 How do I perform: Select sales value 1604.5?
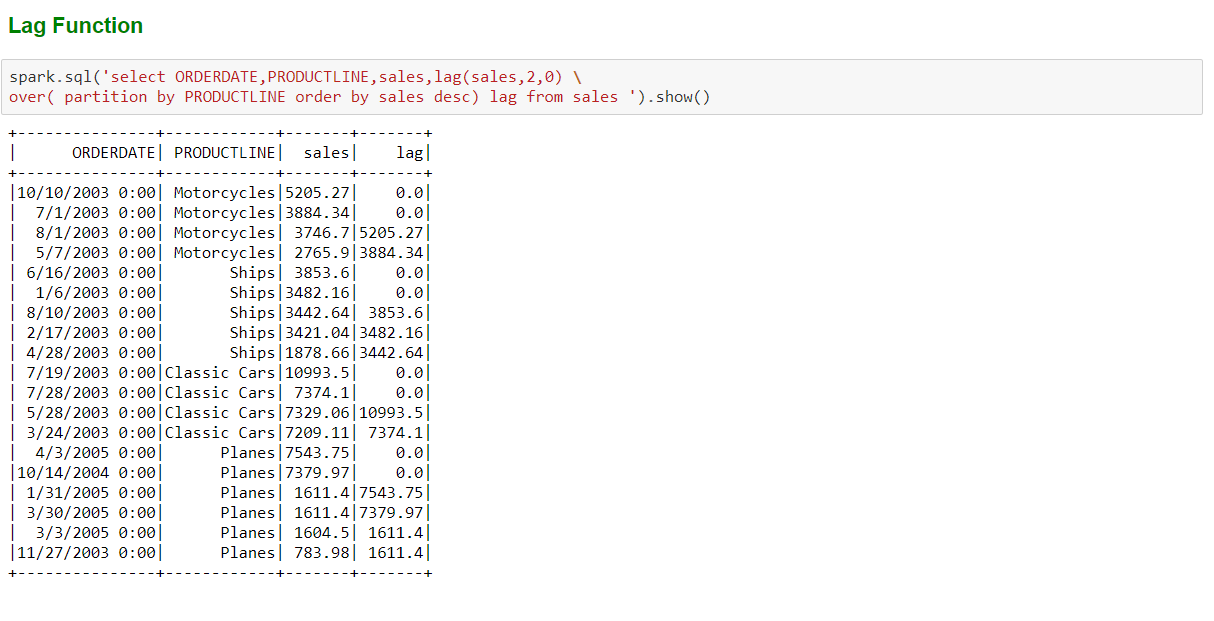click(x=322, y=533)
